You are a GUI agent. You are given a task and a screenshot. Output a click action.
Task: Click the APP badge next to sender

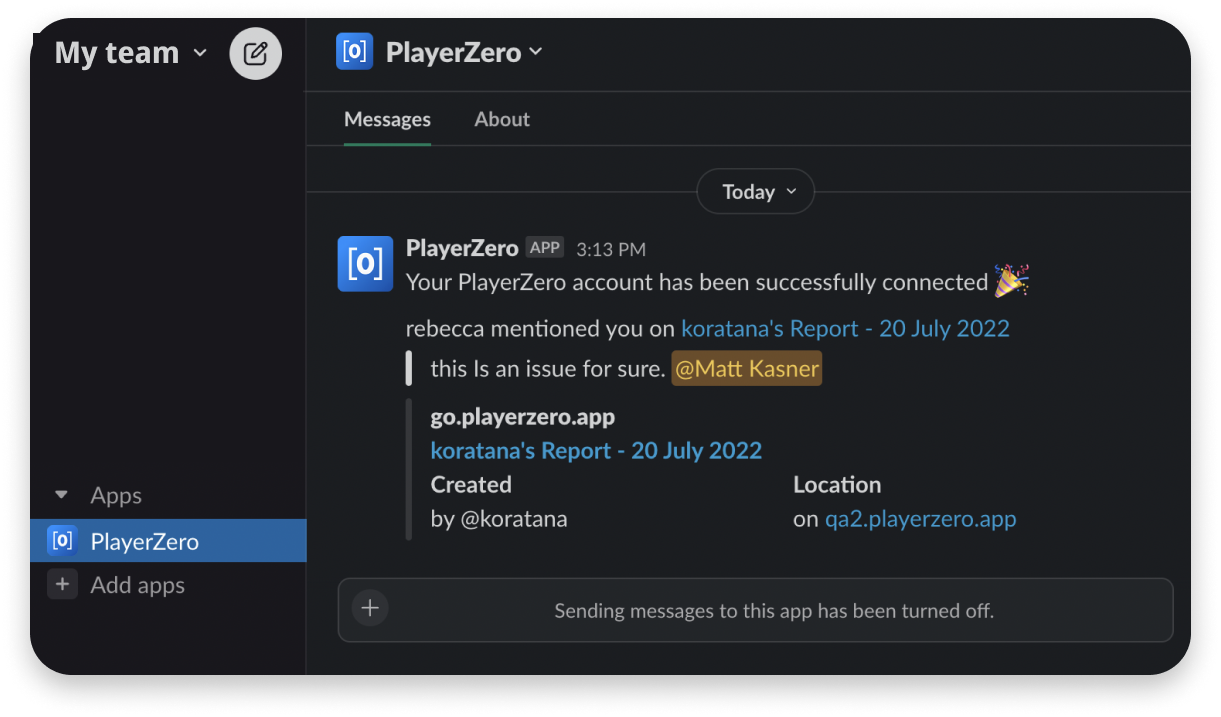click(545, 247)
